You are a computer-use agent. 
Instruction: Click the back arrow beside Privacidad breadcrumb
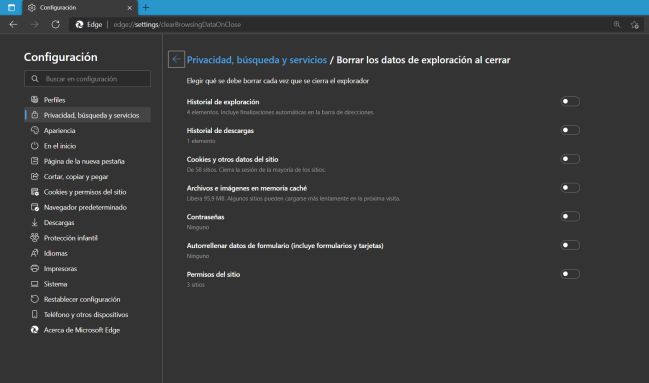point(176,59)
